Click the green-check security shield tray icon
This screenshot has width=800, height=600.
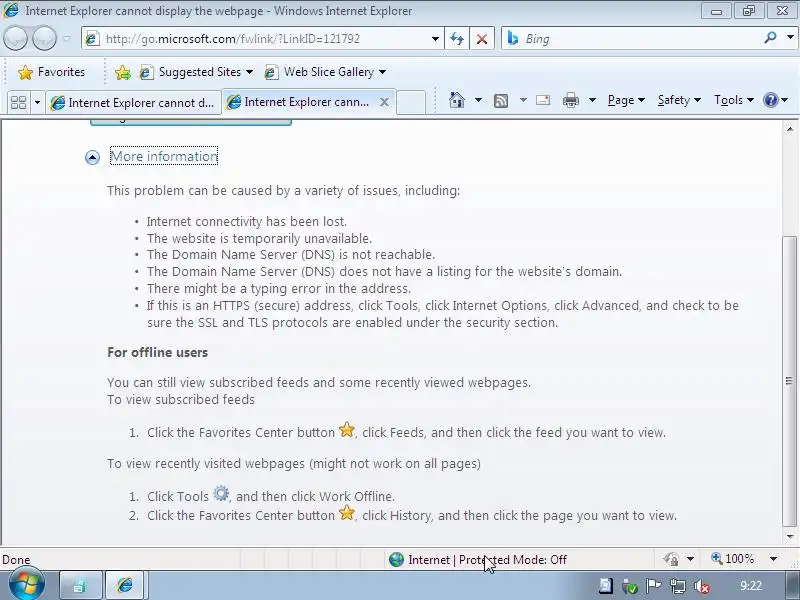click(x=630, y=587)
